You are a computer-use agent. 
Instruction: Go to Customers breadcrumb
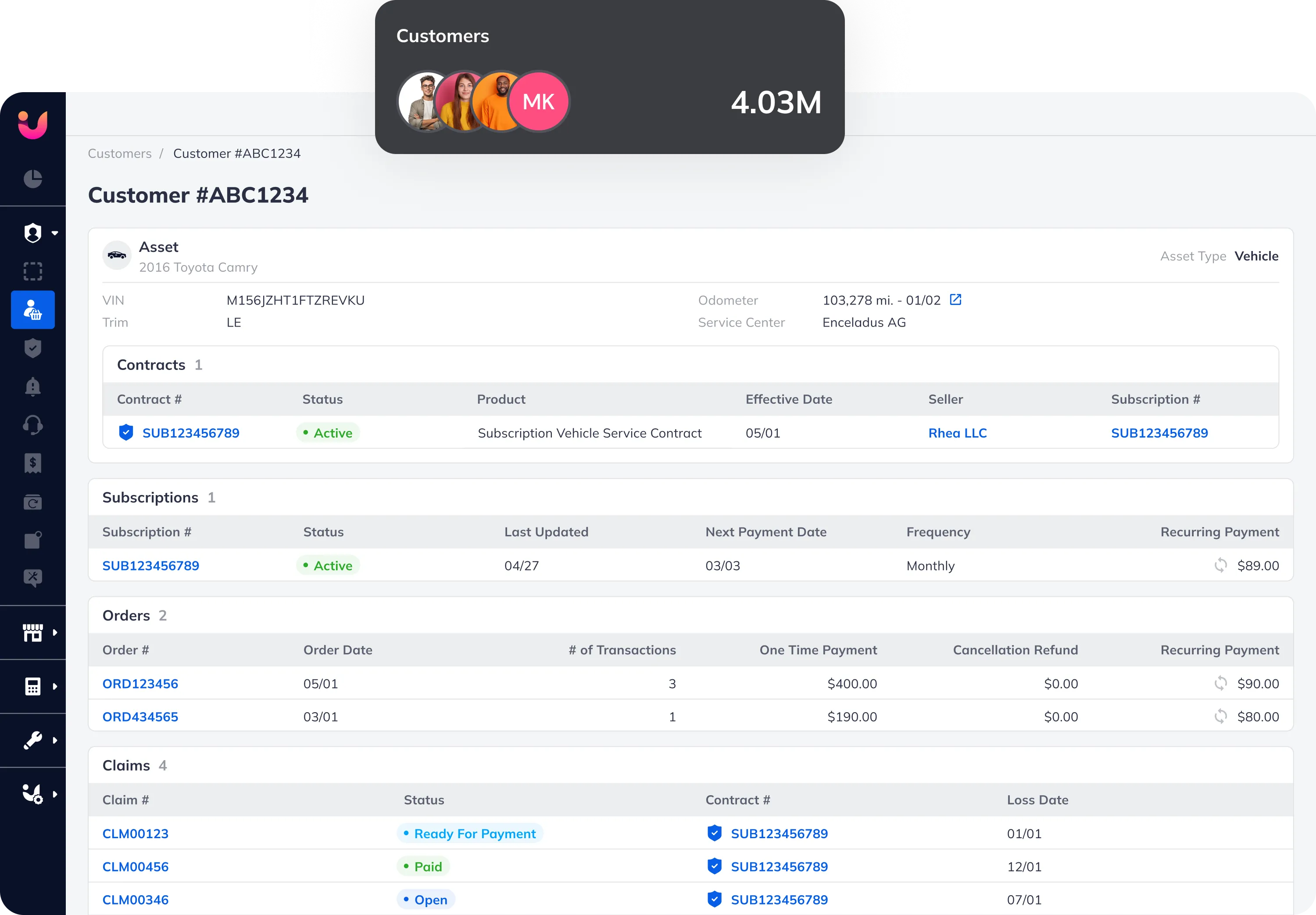click(119, 154)
